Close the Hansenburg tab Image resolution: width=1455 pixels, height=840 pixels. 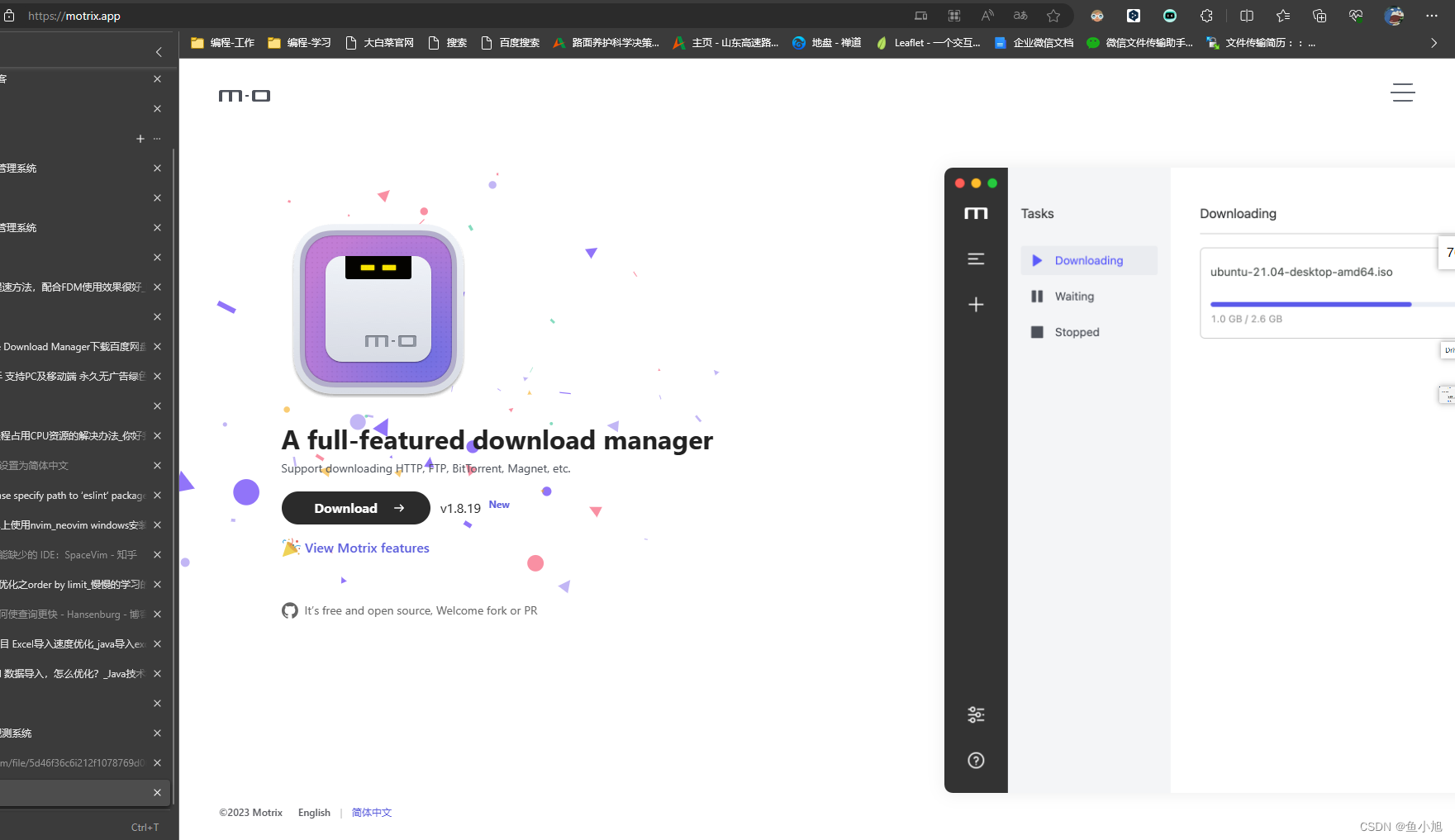(157, 615)
